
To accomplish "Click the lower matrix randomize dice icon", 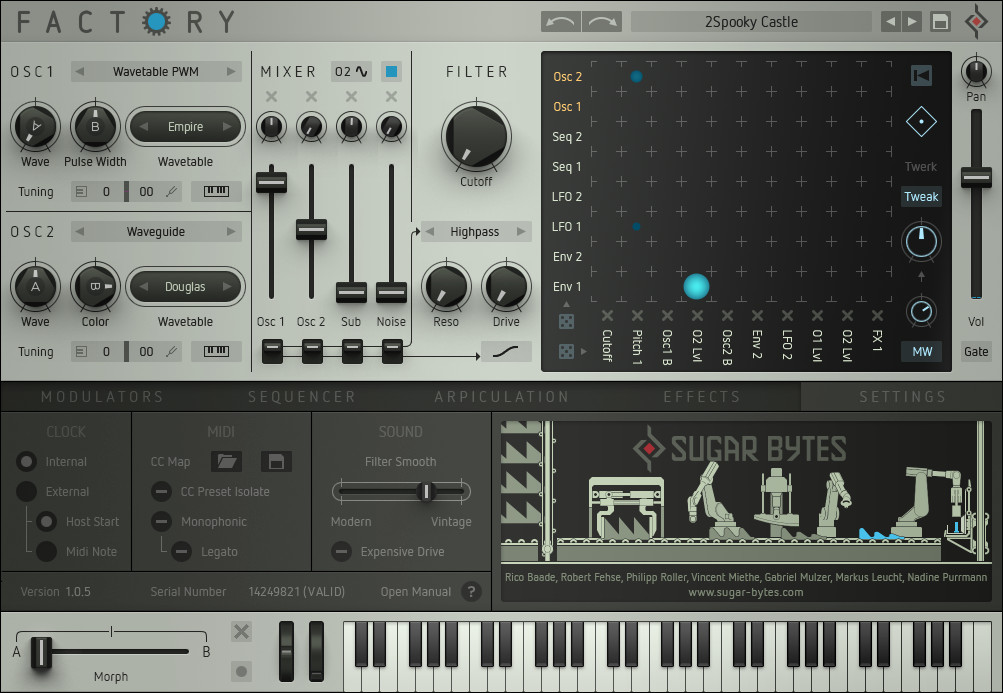I will (x=566, y=351).
